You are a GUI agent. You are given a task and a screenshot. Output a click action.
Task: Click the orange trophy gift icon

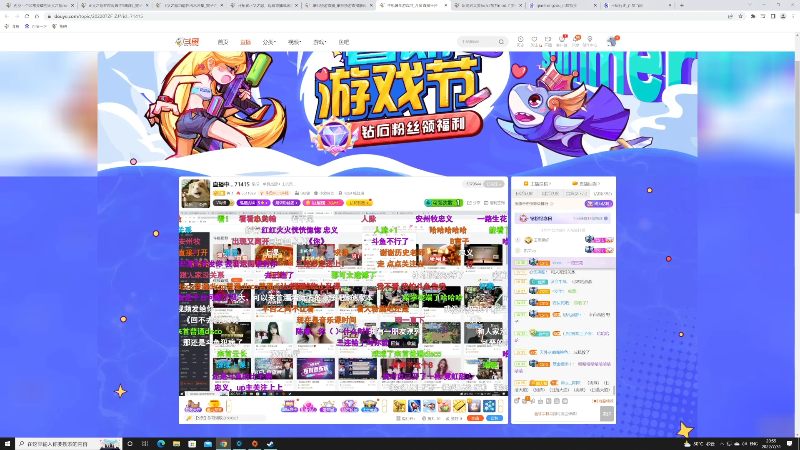(214, 406)
